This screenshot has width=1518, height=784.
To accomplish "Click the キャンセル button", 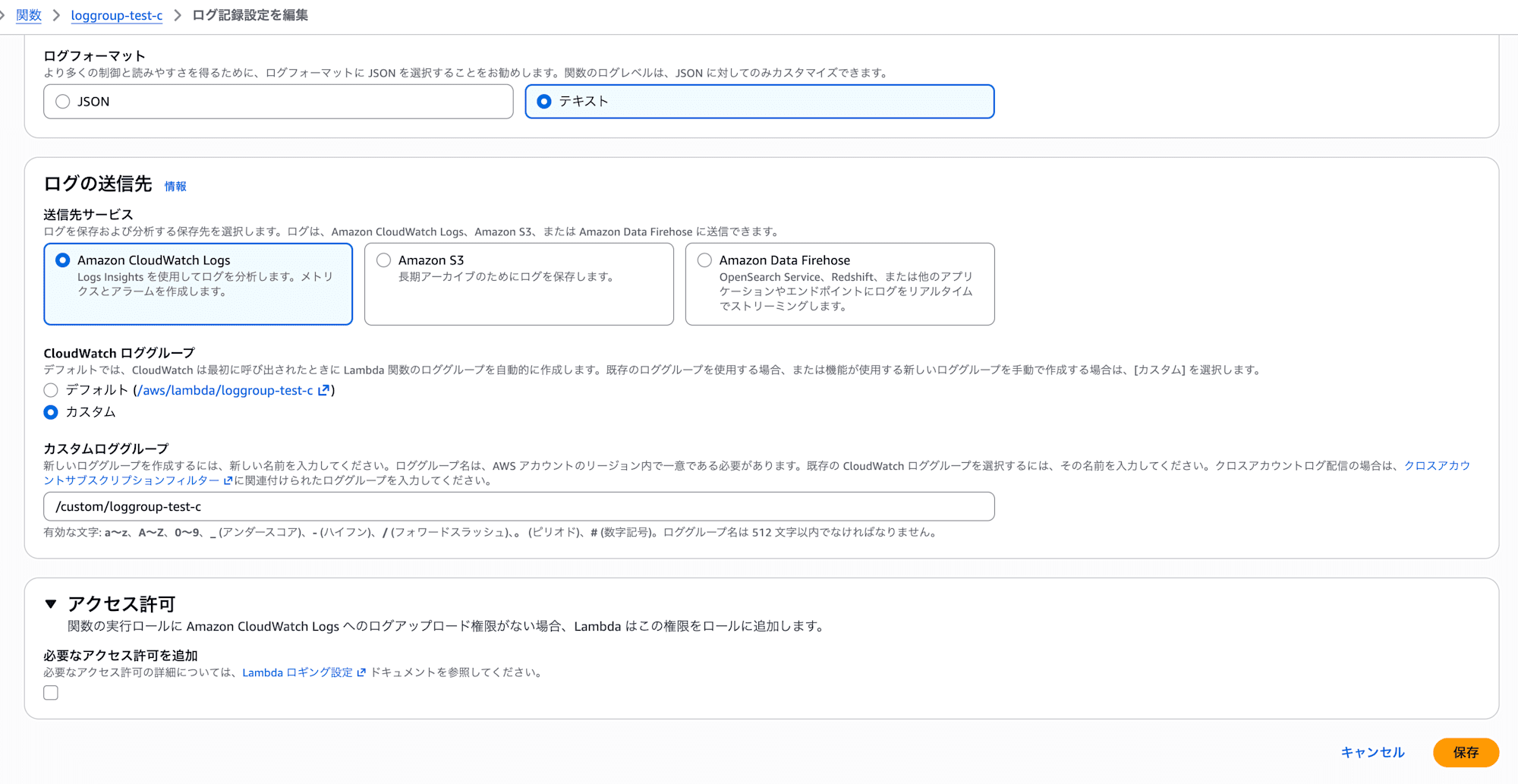I will click(x=1372, y=752).
